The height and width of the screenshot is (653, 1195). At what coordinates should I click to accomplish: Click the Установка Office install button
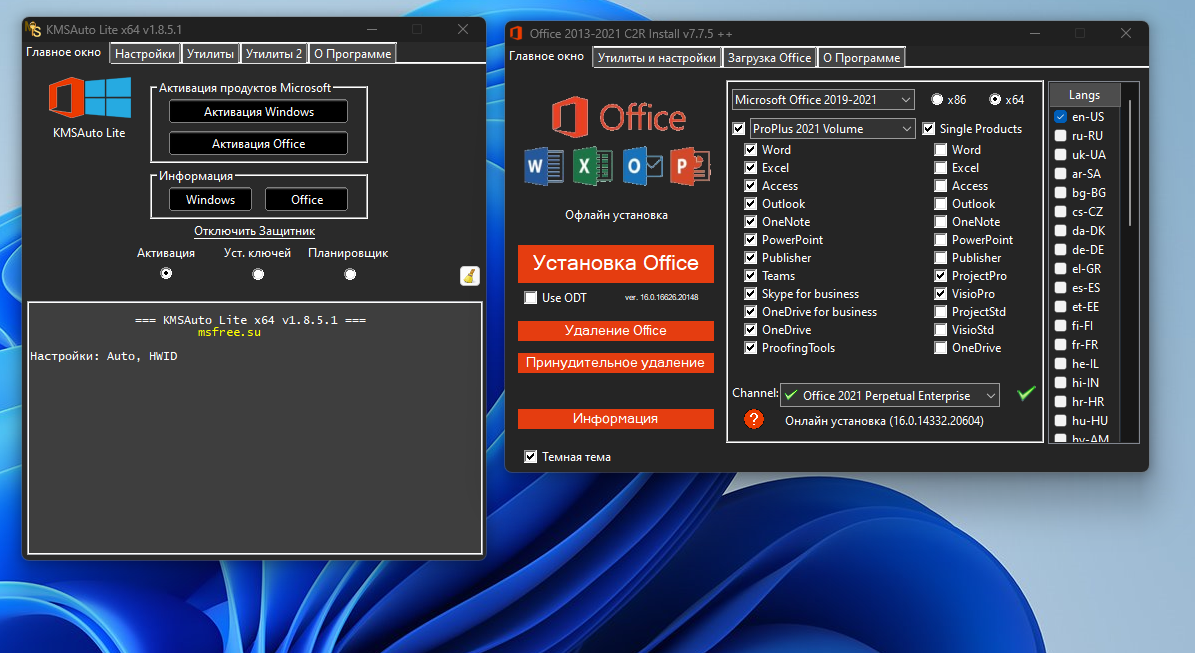pos(616,264)
